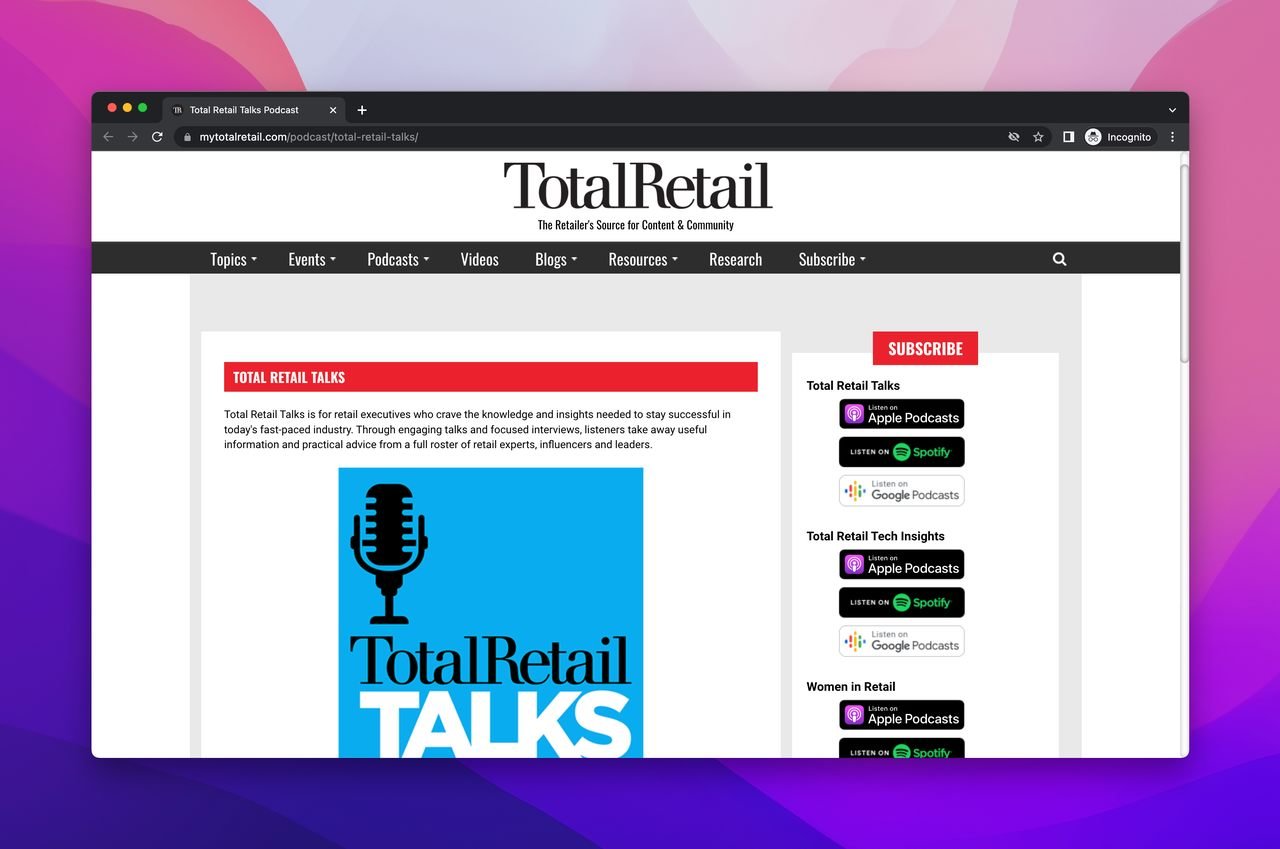This screenshot has height=849, width=1280.
Task: Click the search magnifier icon in navigation bar
Action: 1059,259
